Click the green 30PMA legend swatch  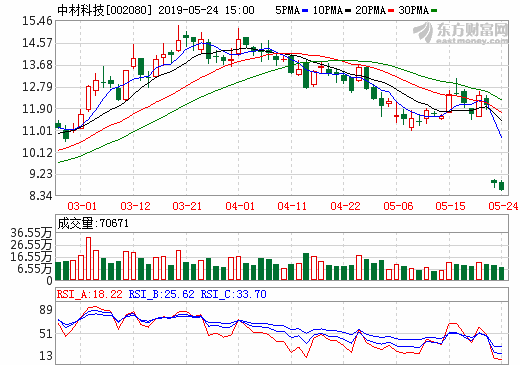[x=434, y=11]
